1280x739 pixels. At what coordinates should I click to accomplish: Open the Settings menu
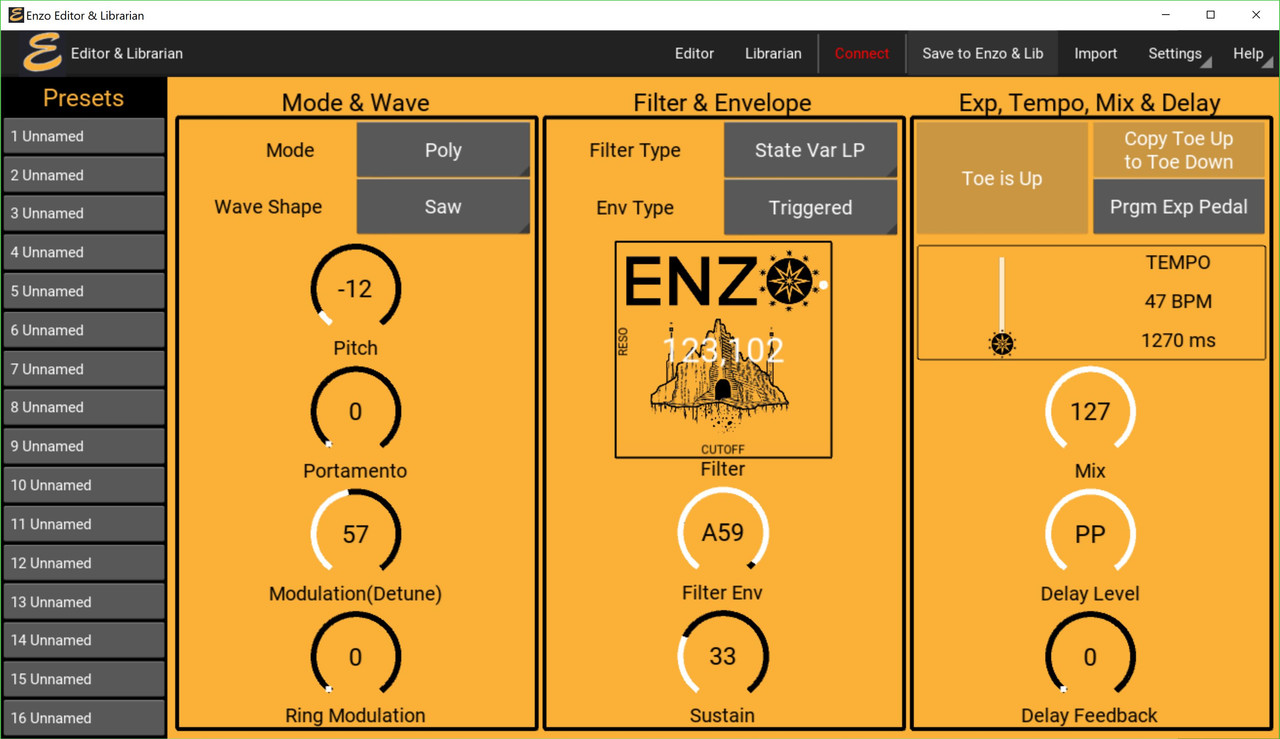tap(1175, 53)
